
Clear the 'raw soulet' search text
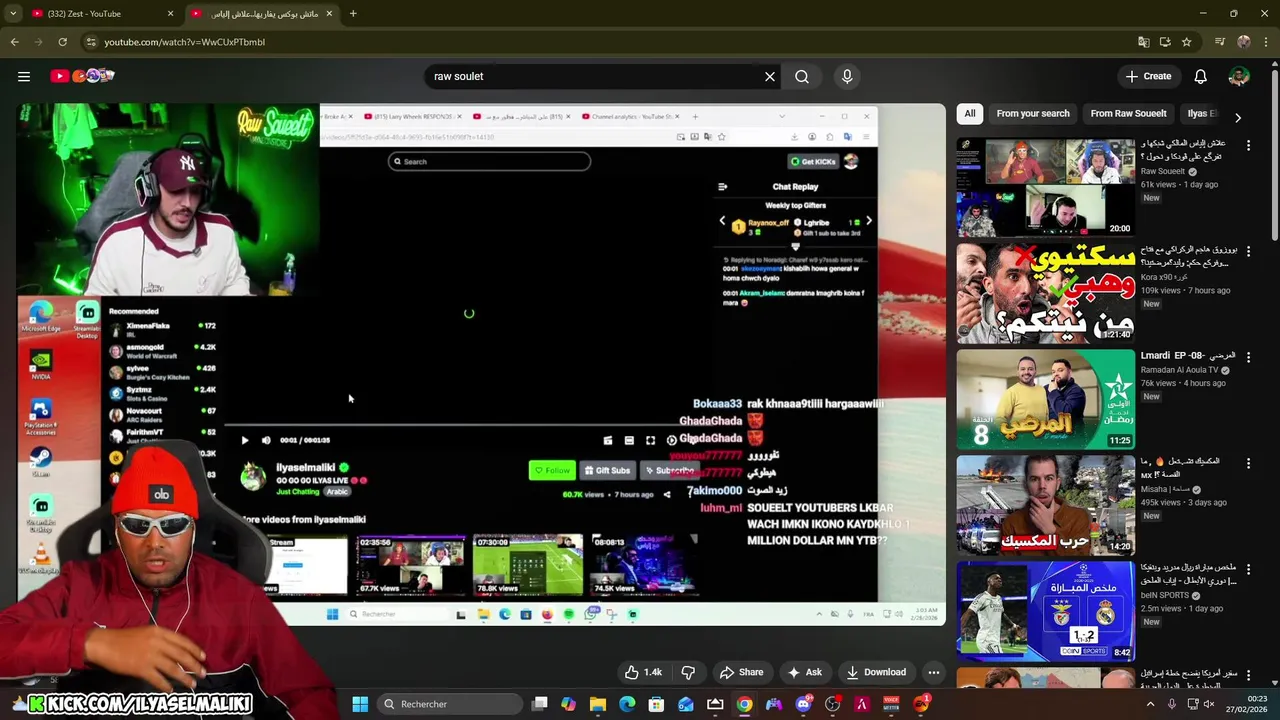pos(770,76)
